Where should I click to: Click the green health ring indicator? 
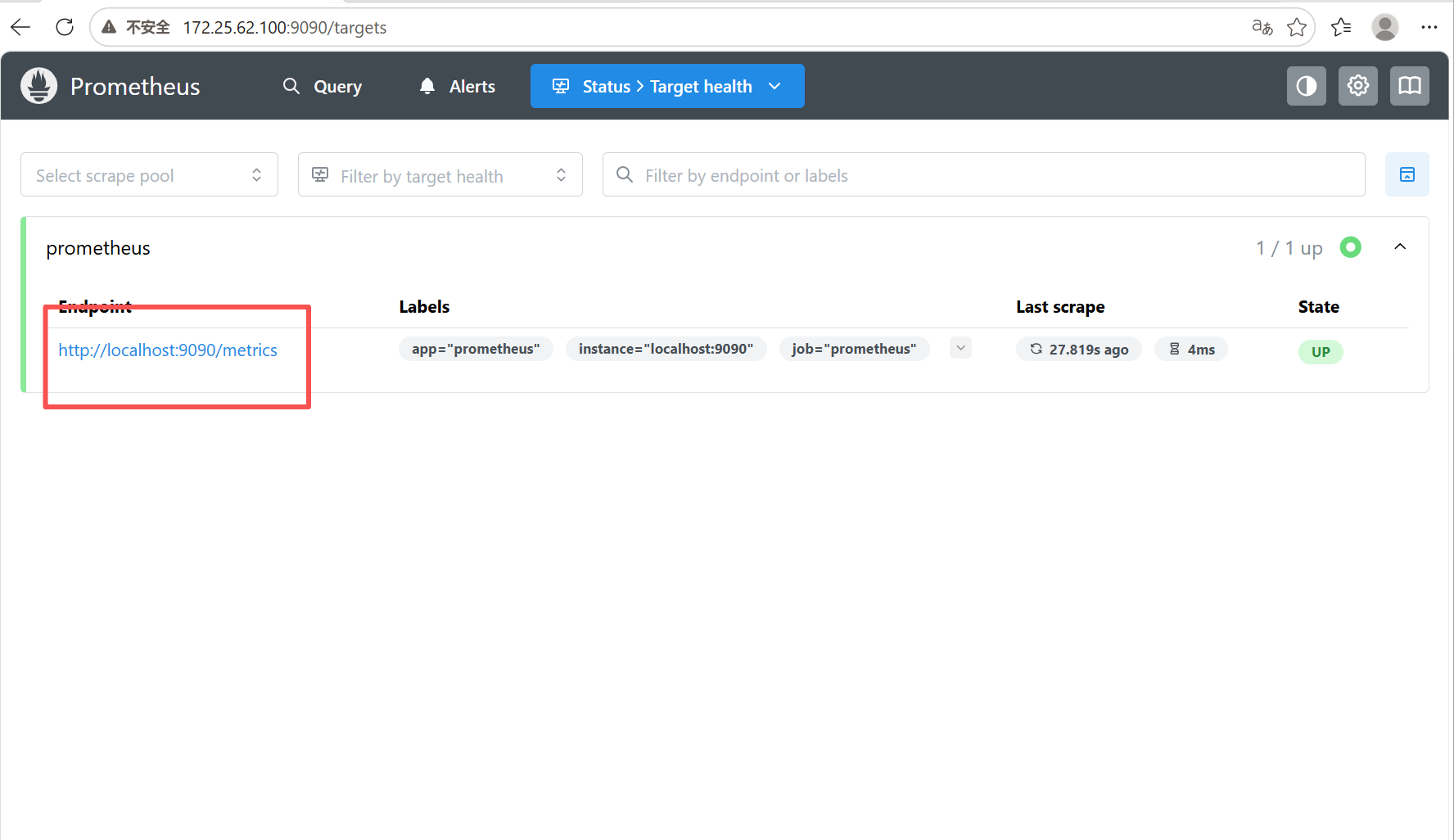[1351, 247]
